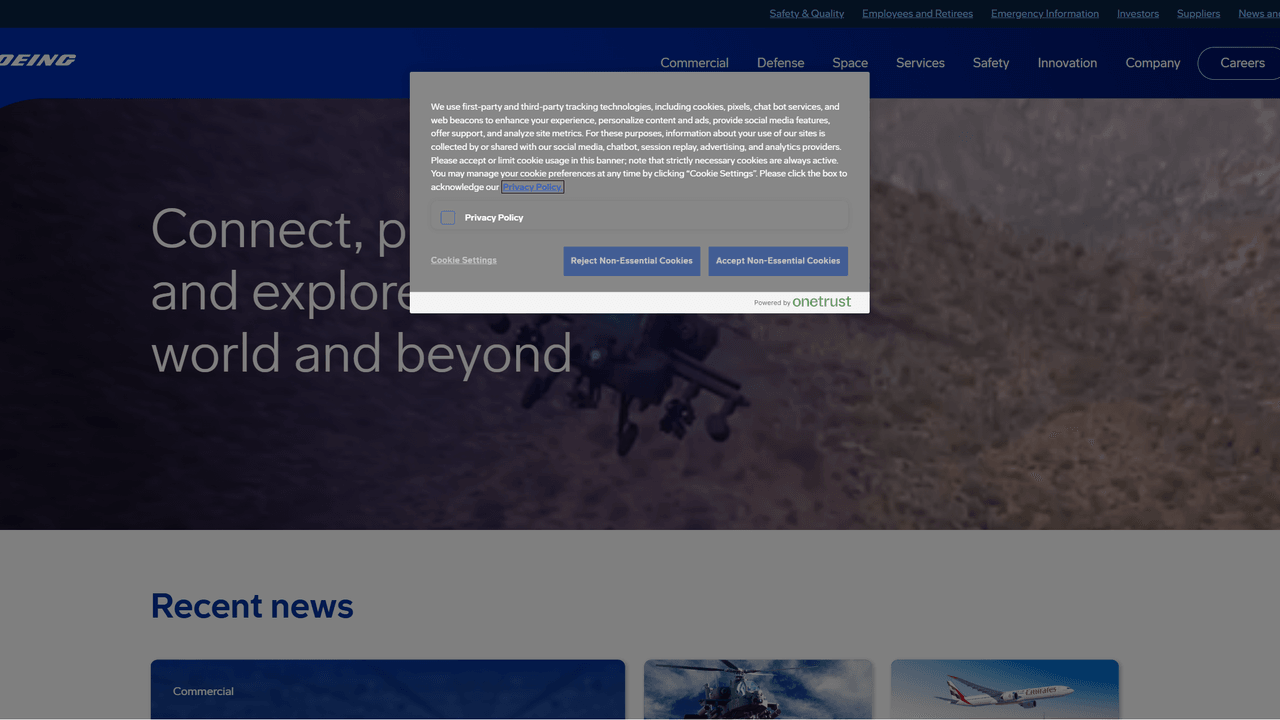Open the Defense navigation menu
The image size is (1280, 720).
[x=780, y=63]
